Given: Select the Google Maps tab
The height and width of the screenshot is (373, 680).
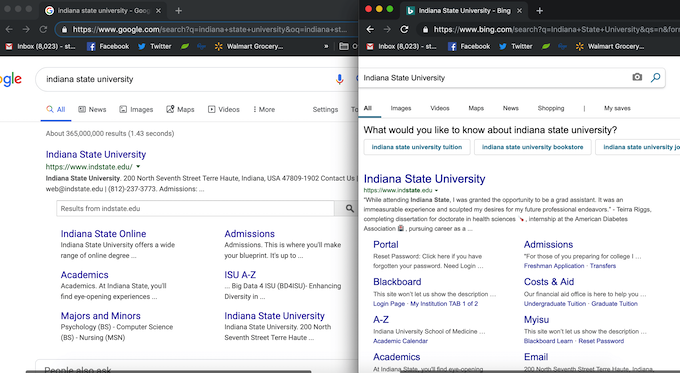Looking at the screenshot, I should pyautogui.click(x=180, y=109).
